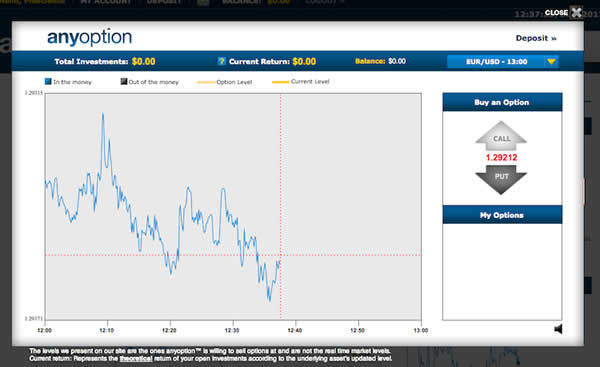Click the anyoption logo
The image size is (600, 367).
pyautogui.click(x=90, y=38)
